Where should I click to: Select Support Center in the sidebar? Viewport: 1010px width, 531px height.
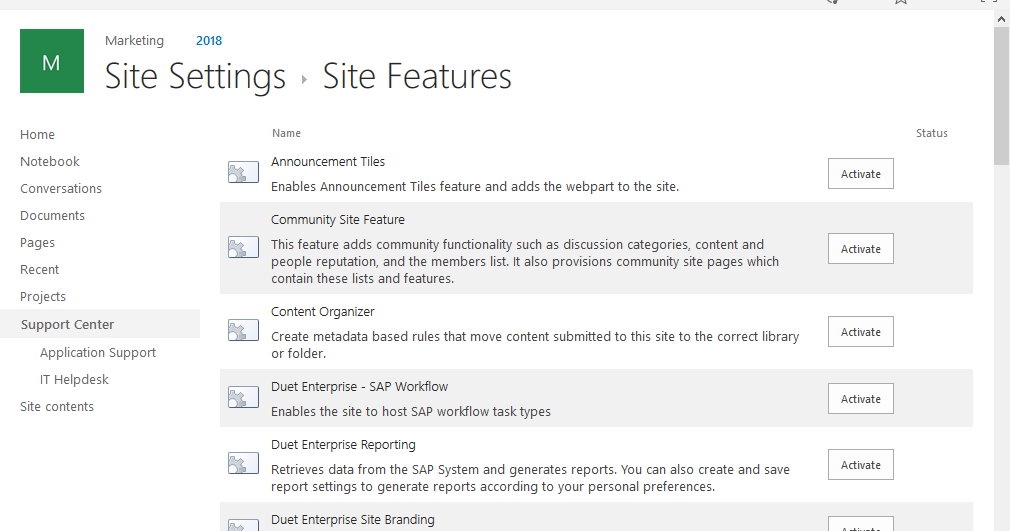(x=67, y=324)
